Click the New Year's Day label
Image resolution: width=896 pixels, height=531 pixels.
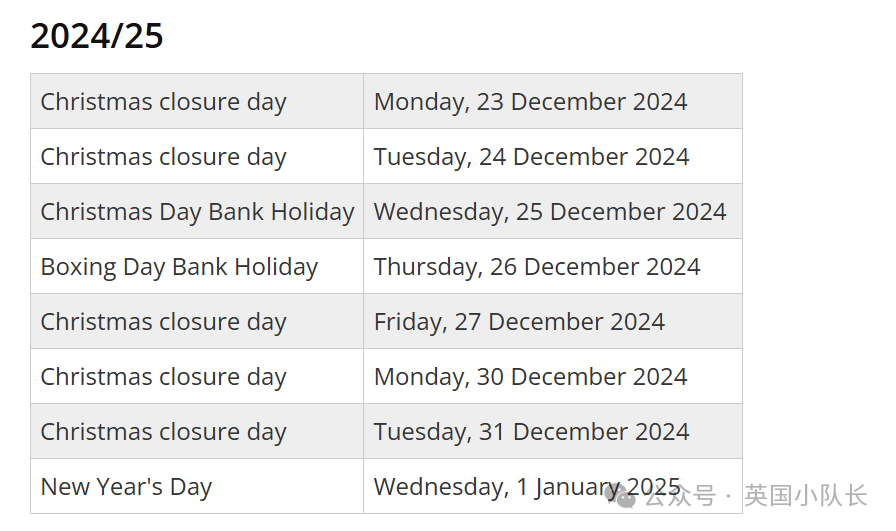click(x=126, y=487)
